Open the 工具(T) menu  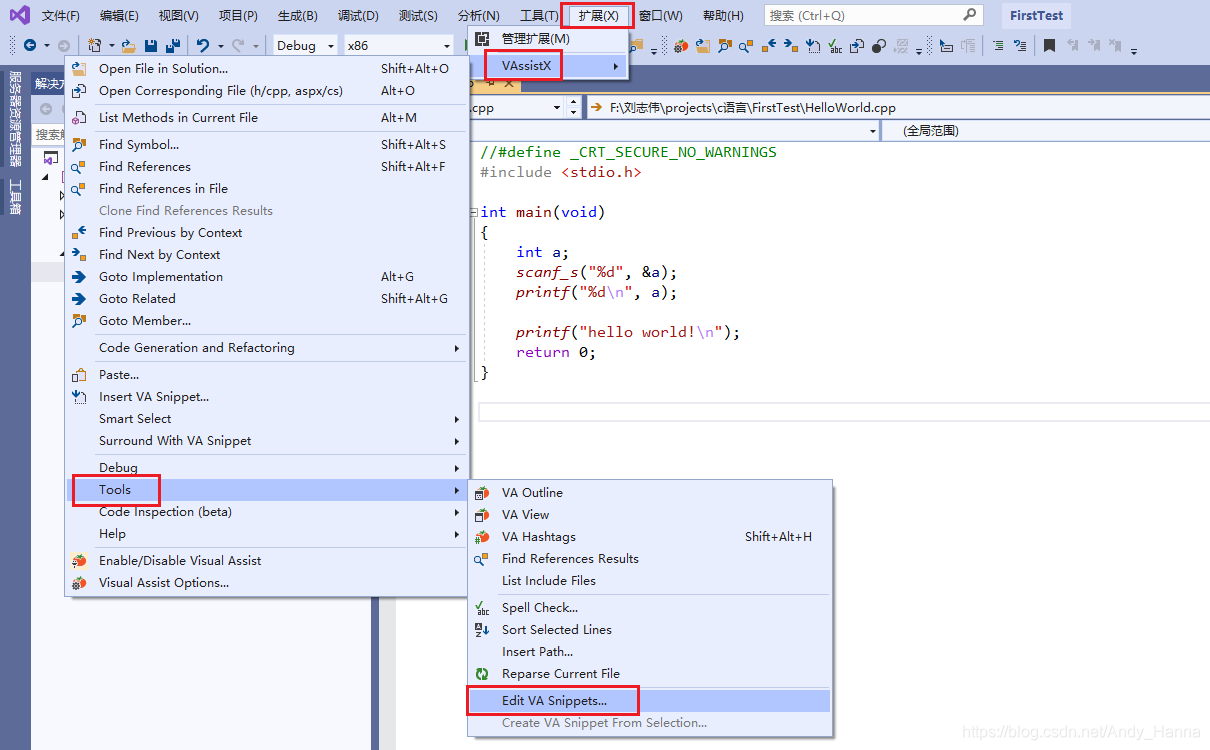tap(539, 16)
